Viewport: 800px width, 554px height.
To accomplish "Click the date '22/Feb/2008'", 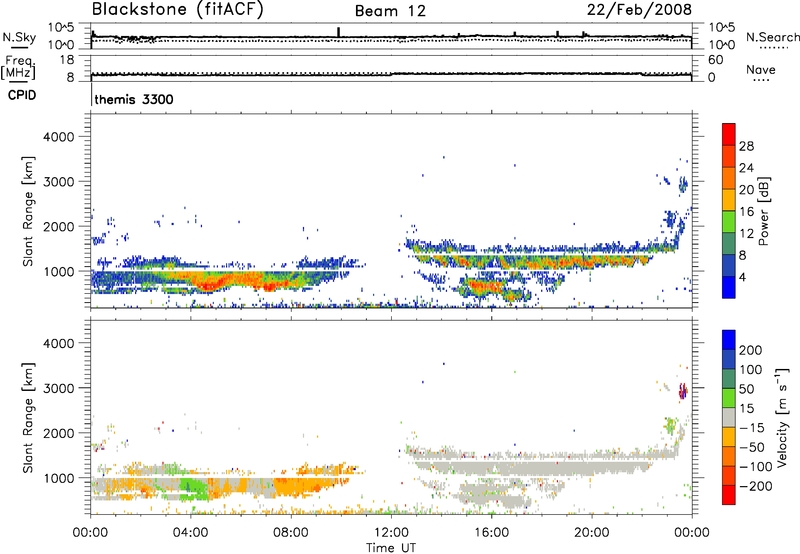I will coord(639,10).
